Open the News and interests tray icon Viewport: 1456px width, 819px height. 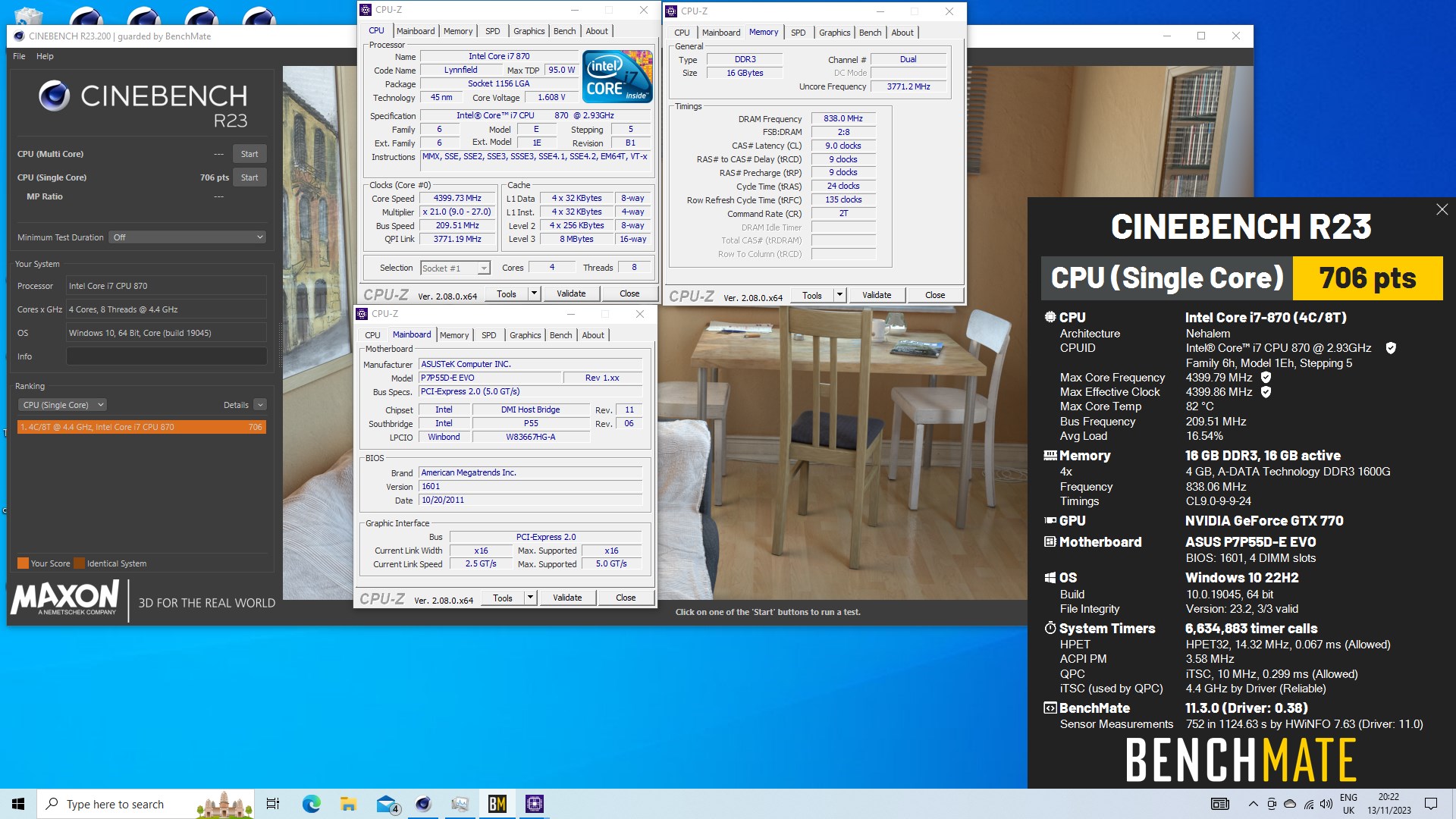1220,804
